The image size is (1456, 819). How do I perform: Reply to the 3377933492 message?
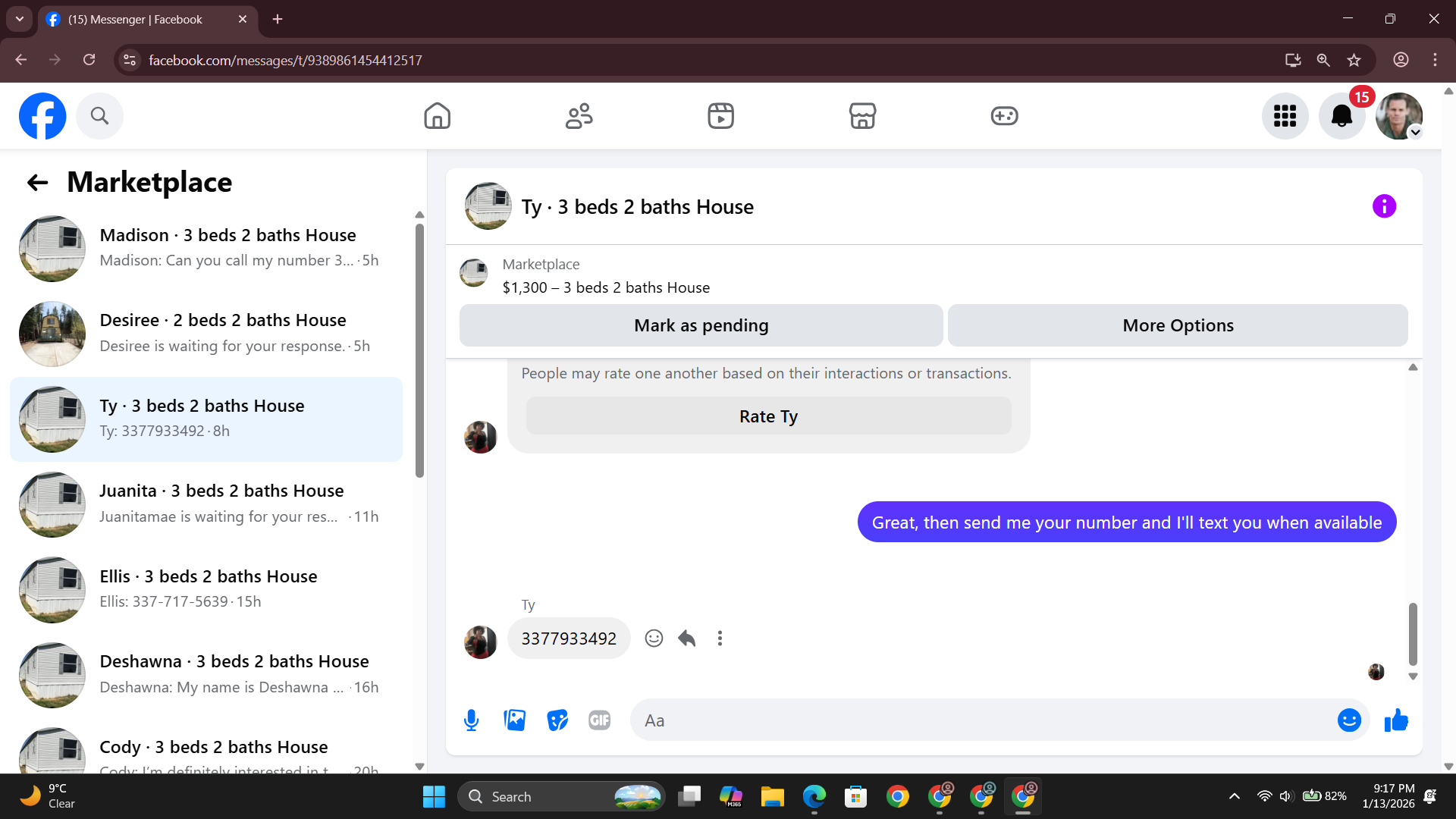coord(687,639)
